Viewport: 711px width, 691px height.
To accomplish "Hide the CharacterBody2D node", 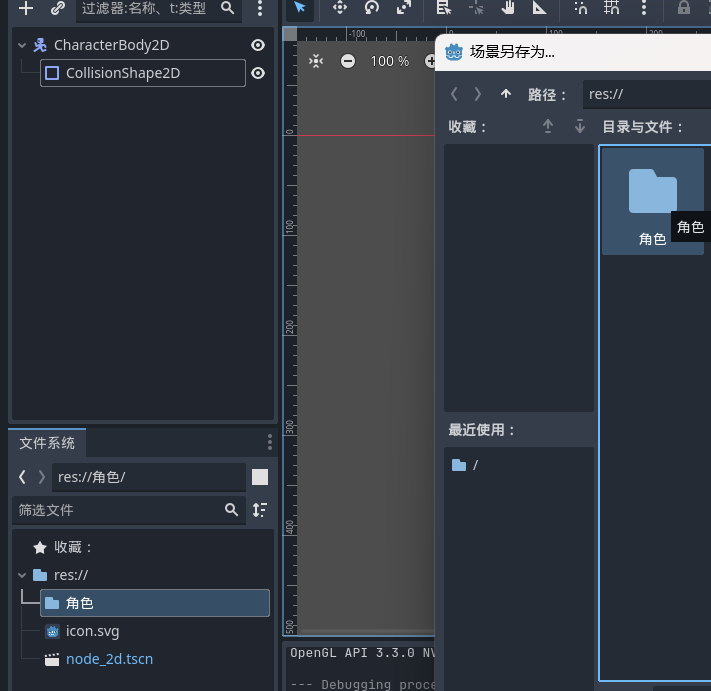I will pyautogui.click(x=258, y=45).
